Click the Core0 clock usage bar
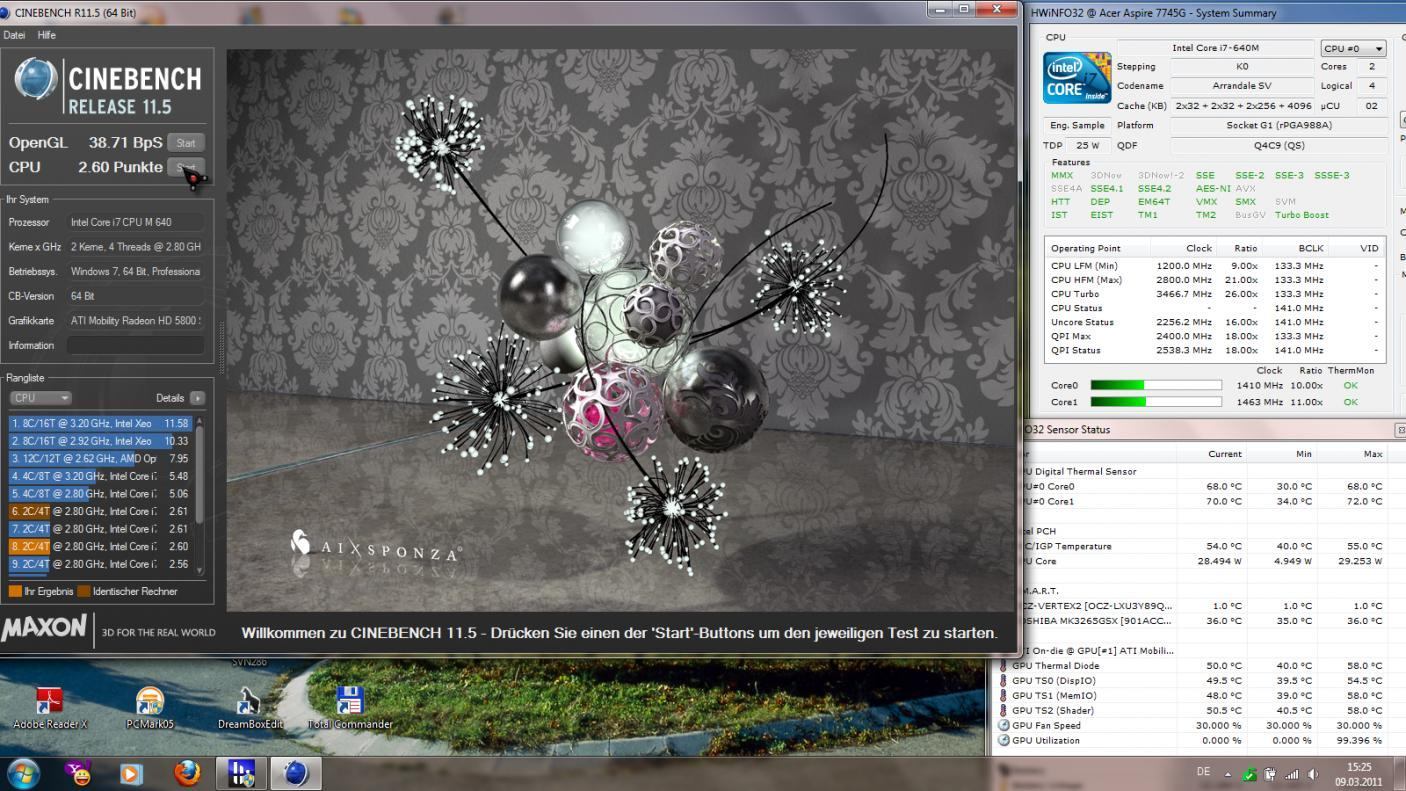The image size is (1406, 791). 1156,385
